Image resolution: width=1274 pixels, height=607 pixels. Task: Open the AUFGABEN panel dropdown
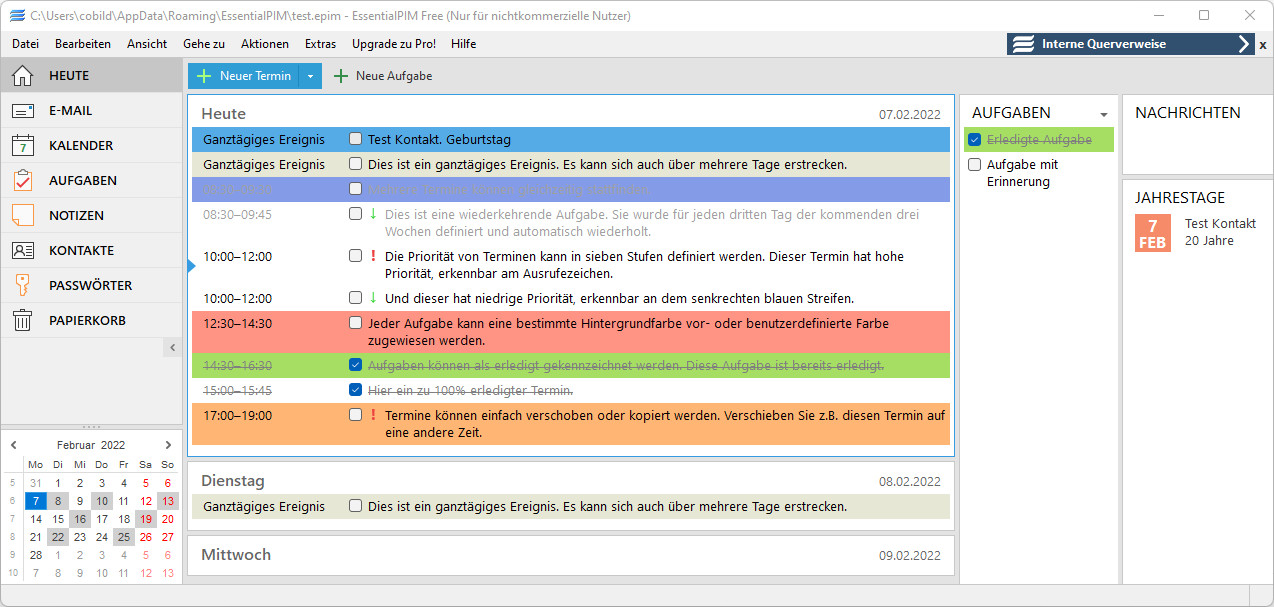1104,114
